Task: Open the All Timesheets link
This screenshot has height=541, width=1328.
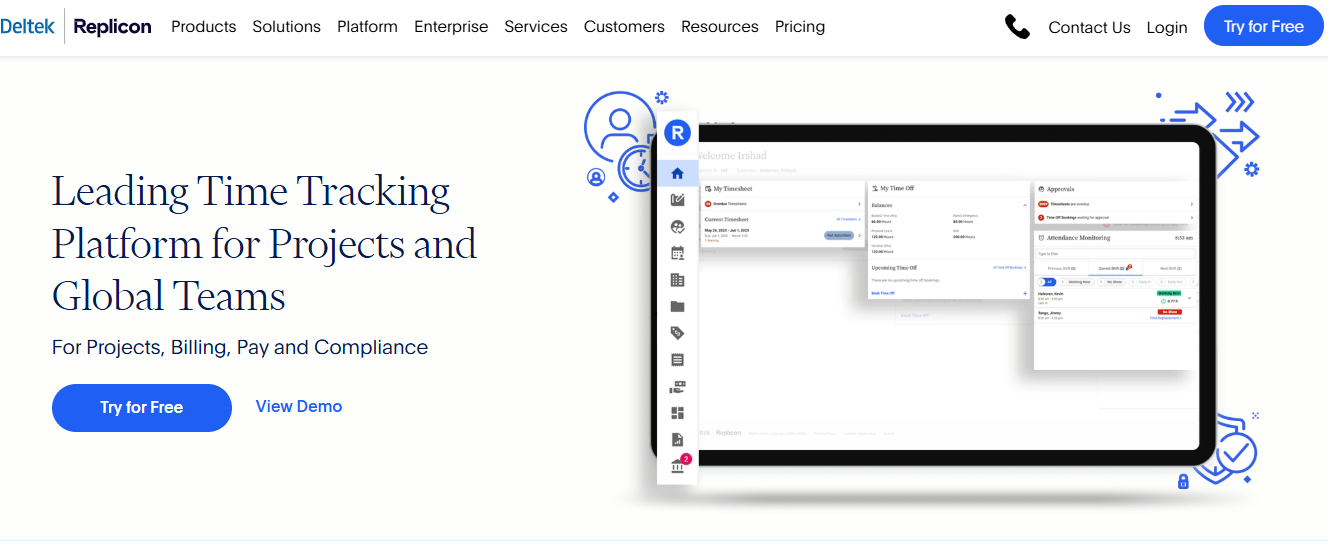Action: 848,219
